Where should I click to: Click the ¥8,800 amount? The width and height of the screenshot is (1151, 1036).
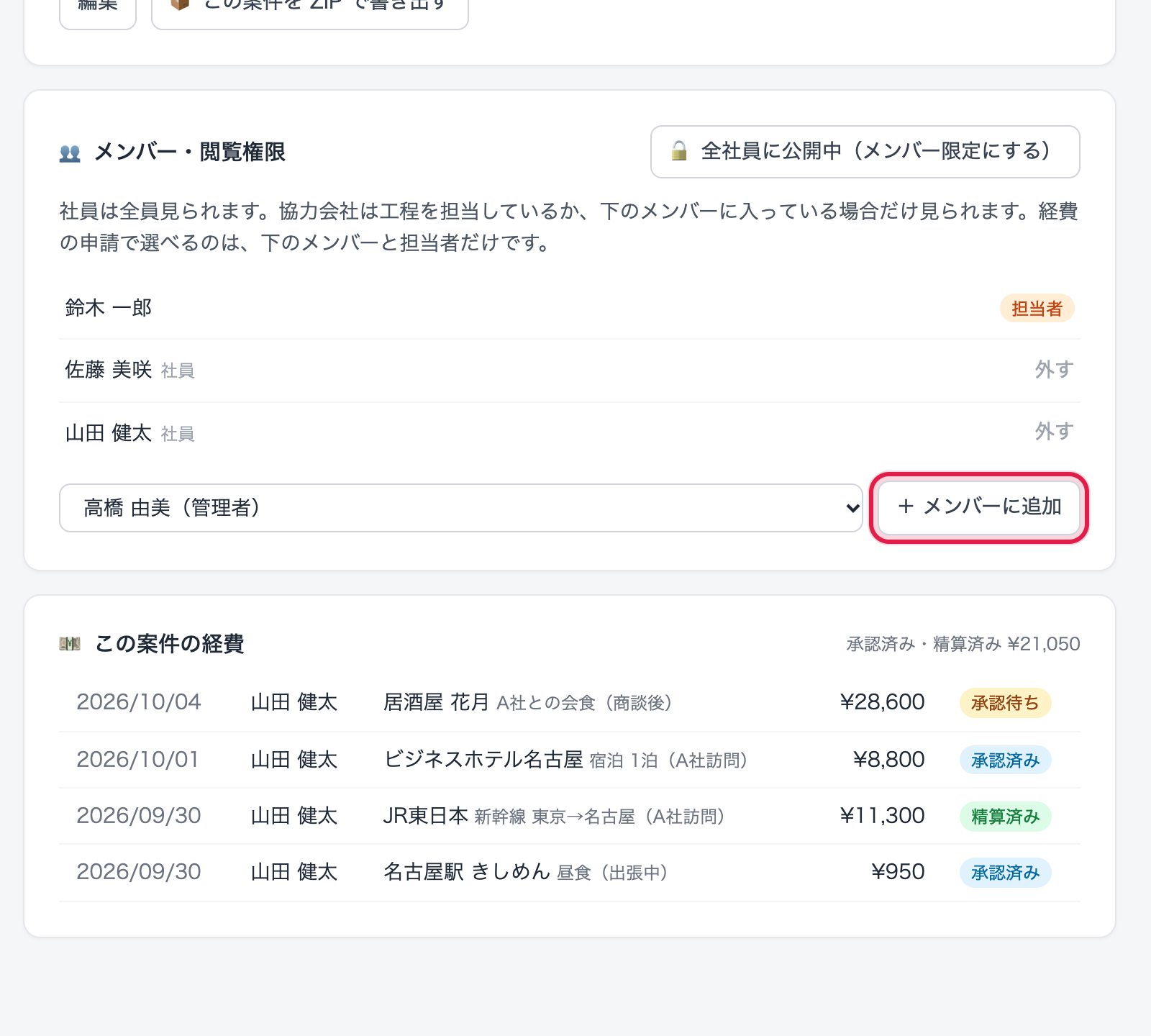[x=888, y=760]
